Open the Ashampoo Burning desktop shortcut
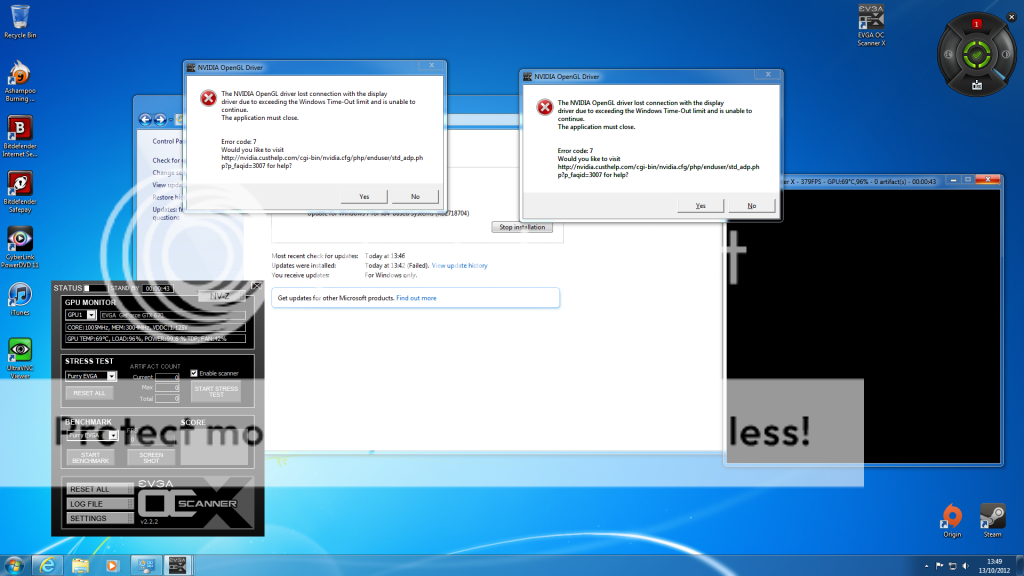The width and height of the screenshot is (1024, 576). (x=20, y=81)
